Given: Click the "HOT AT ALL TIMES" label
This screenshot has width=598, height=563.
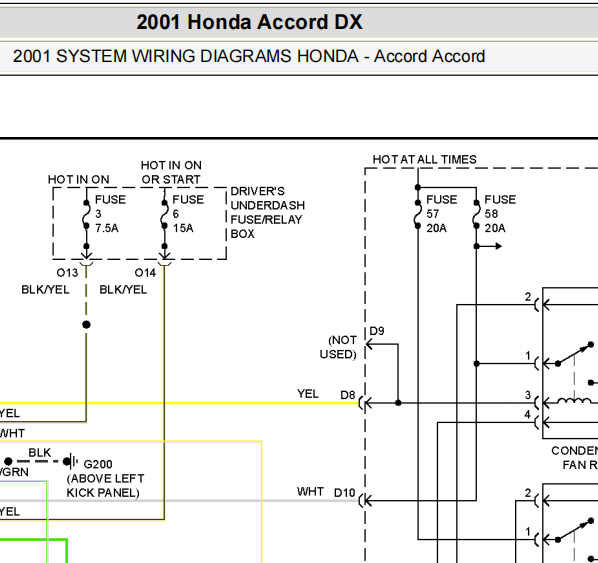Looking at the screenshot, I should (x=424, y=159).
